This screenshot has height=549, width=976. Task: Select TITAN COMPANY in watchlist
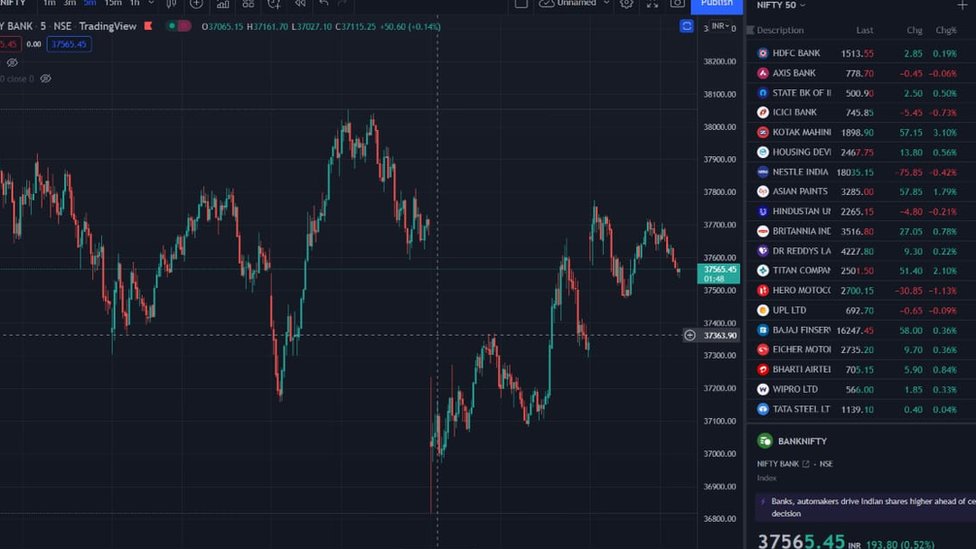[861, 271]
